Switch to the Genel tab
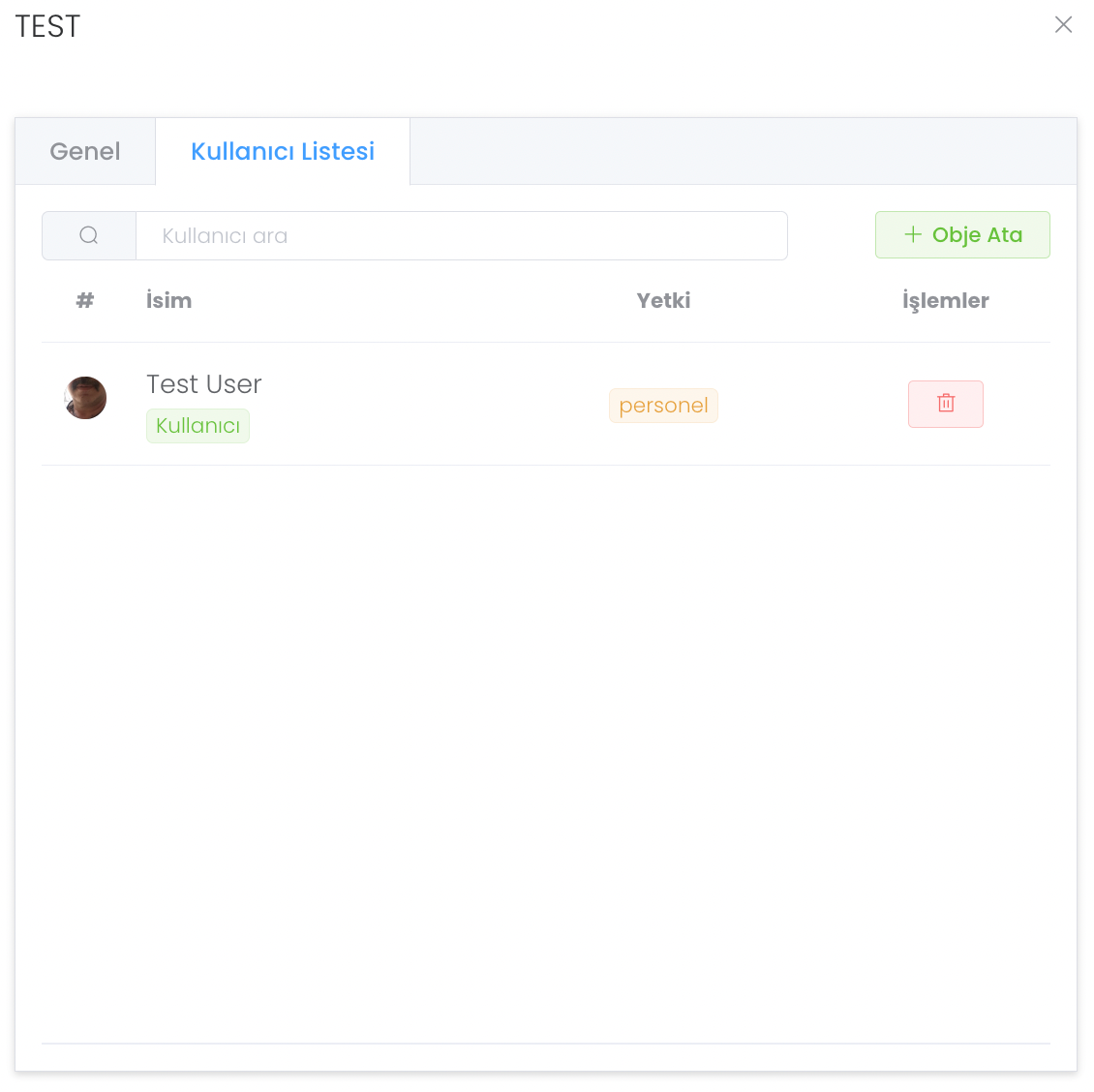The width and height of the screenshot is (1094, 1092). pos(85,152)
